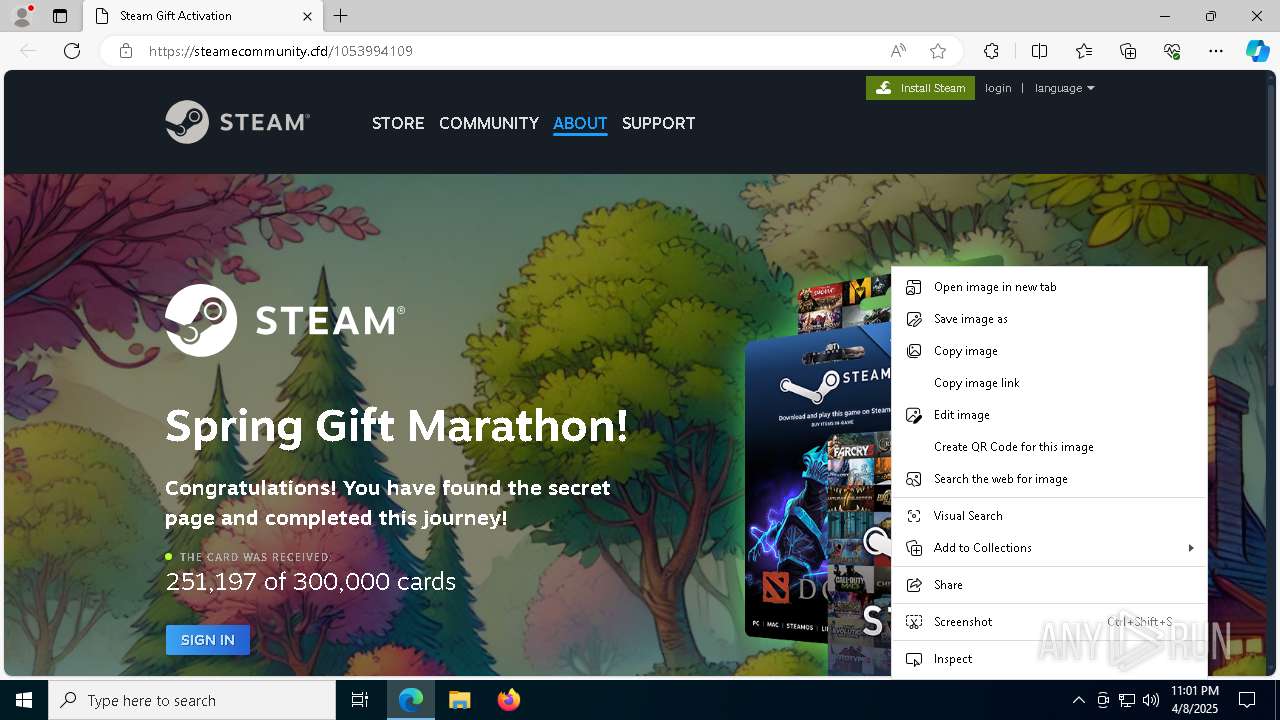Select Create QR Code for this image

(x=1049, y=447)
